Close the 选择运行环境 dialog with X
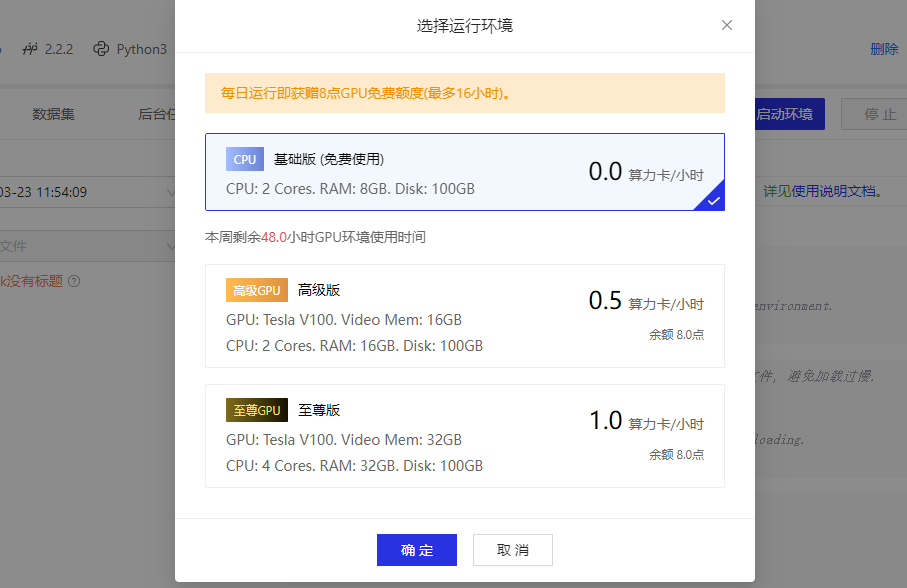Screen dimensions: 907x588 coord(727,25)
